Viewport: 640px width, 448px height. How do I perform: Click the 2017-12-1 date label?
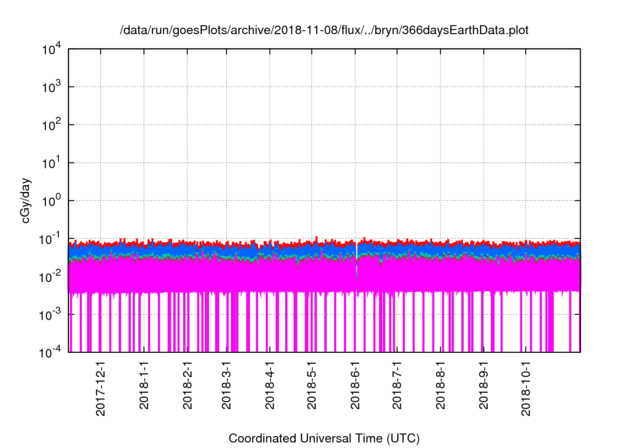(x=100, y=388)
